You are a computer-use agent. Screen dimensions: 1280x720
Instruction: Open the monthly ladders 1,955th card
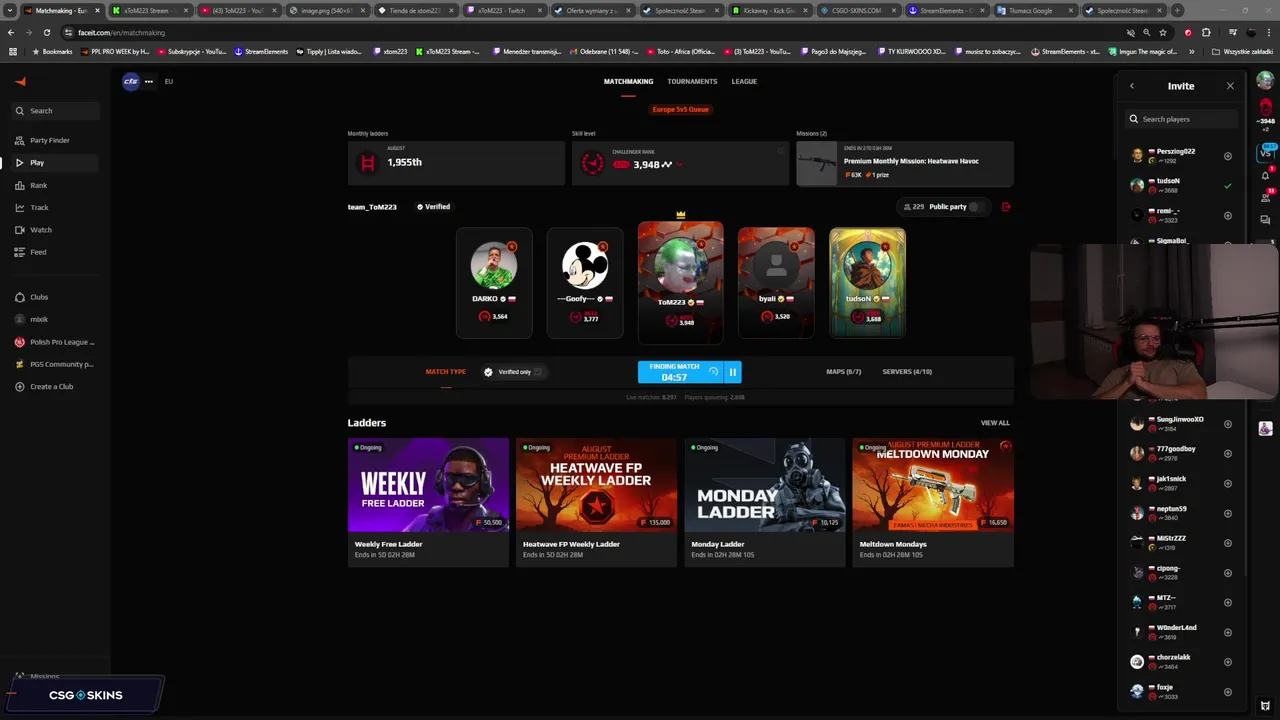pyautogui.click(x=456, y=163)
